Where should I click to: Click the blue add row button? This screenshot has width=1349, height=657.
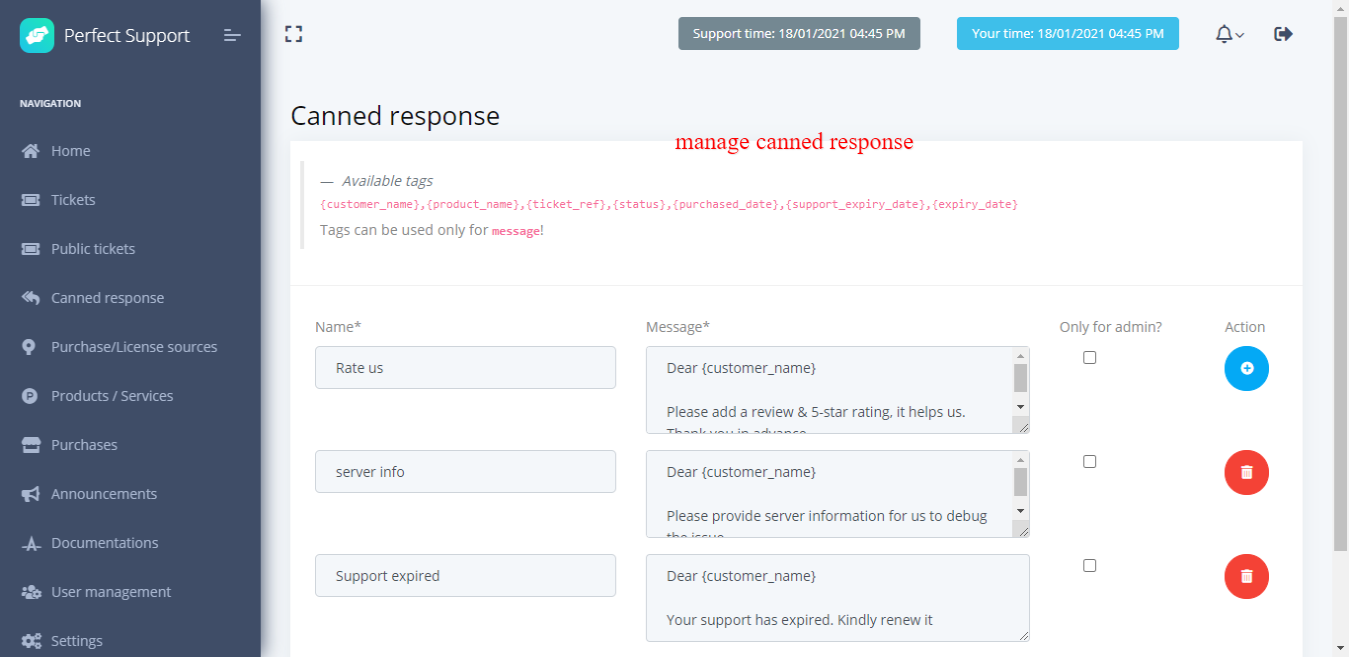click(x=1246, y=369)
